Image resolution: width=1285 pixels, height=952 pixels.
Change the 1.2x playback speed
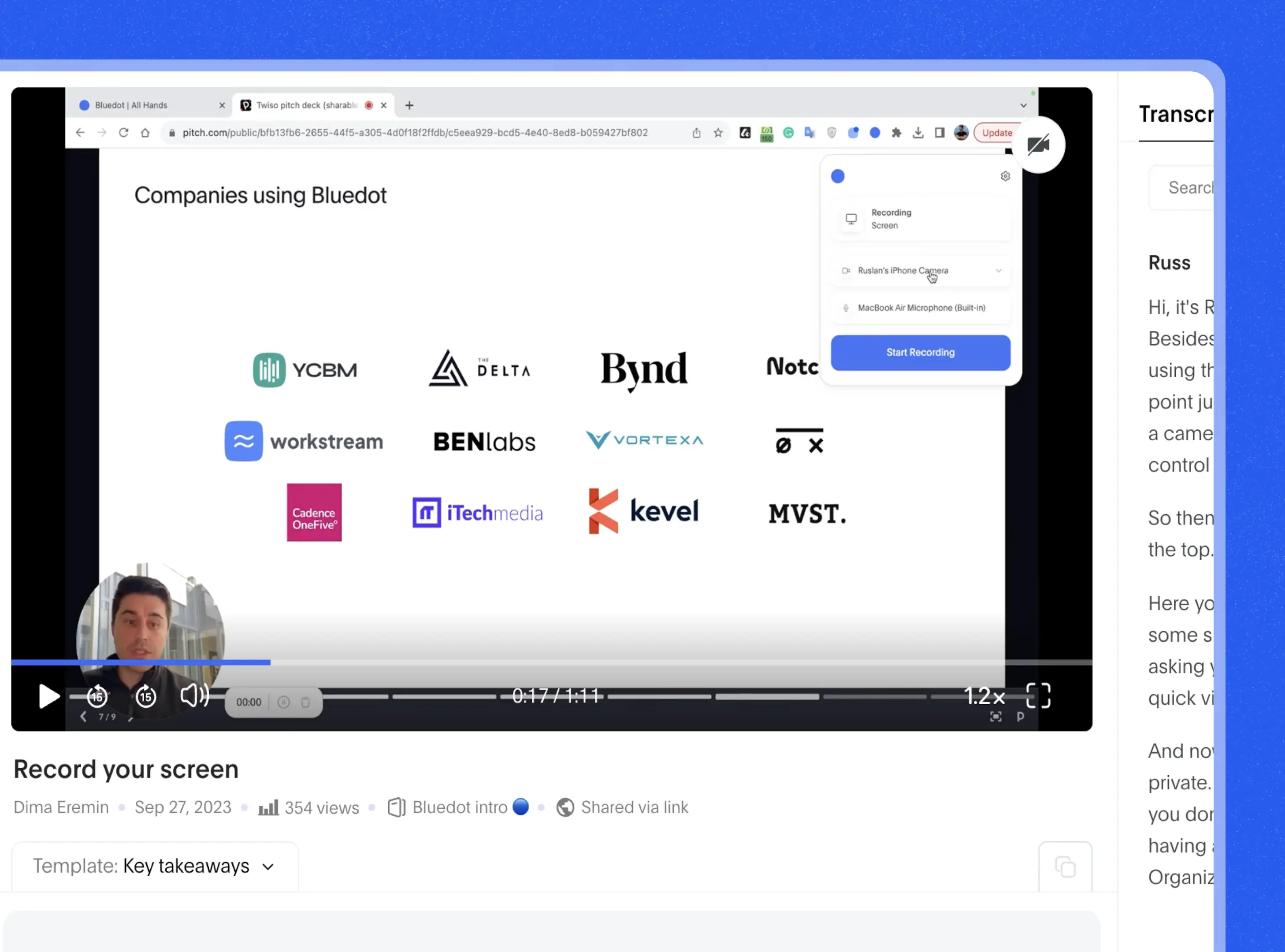pos(984,696)
